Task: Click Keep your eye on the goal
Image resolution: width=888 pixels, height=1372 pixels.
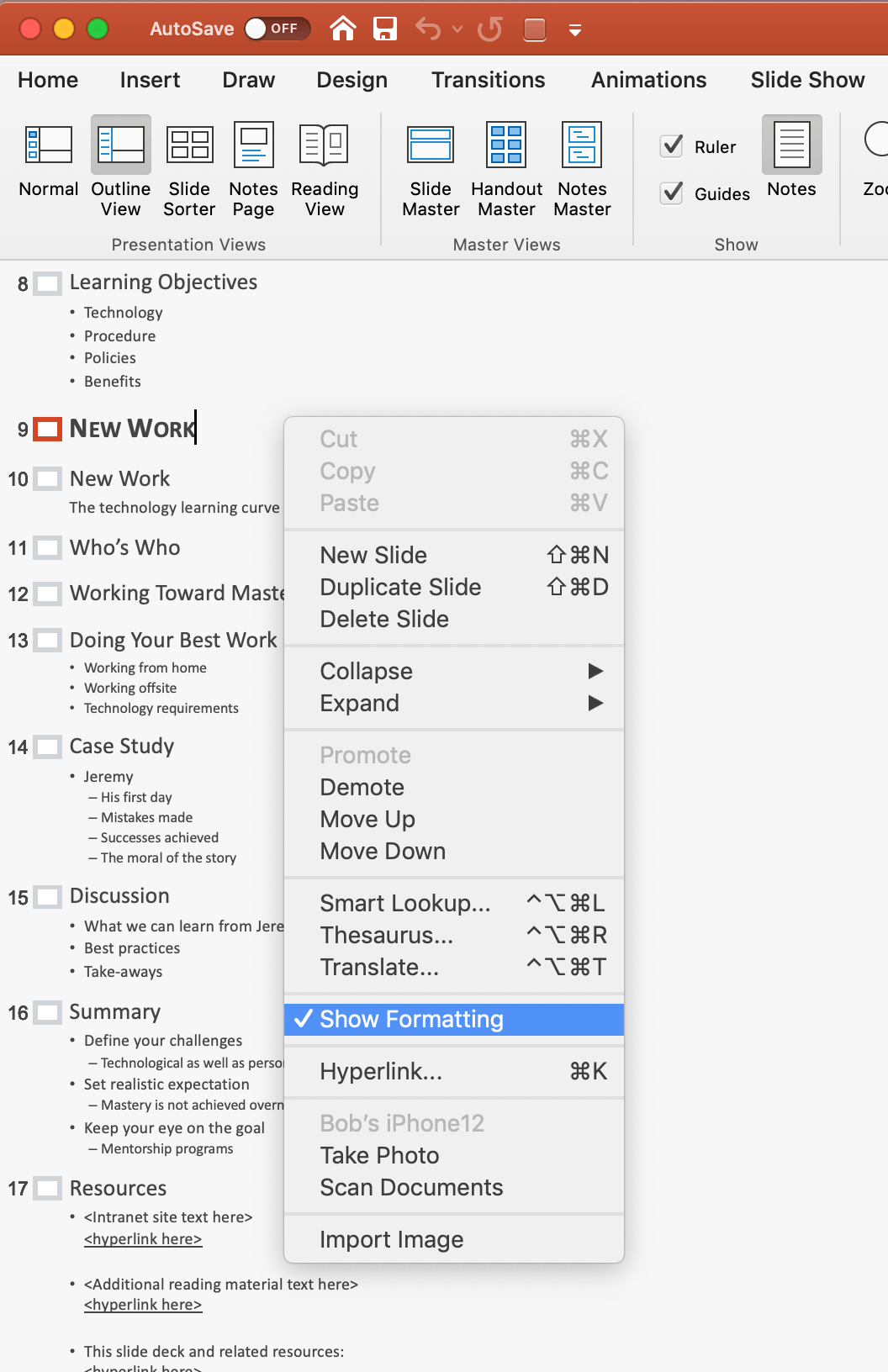Action: click(174, 1128)
